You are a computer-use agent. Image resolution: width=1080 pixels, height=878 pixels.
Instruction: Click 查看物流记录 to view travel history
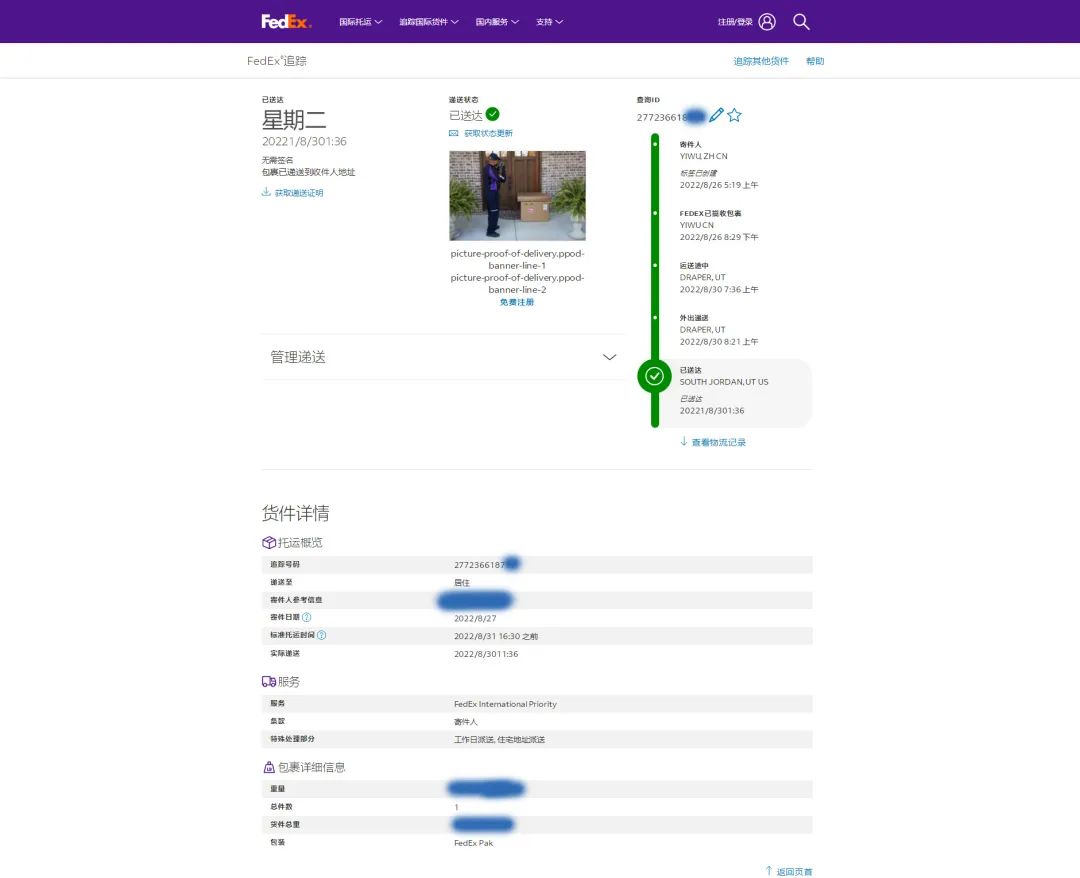(x=718, y=442)
